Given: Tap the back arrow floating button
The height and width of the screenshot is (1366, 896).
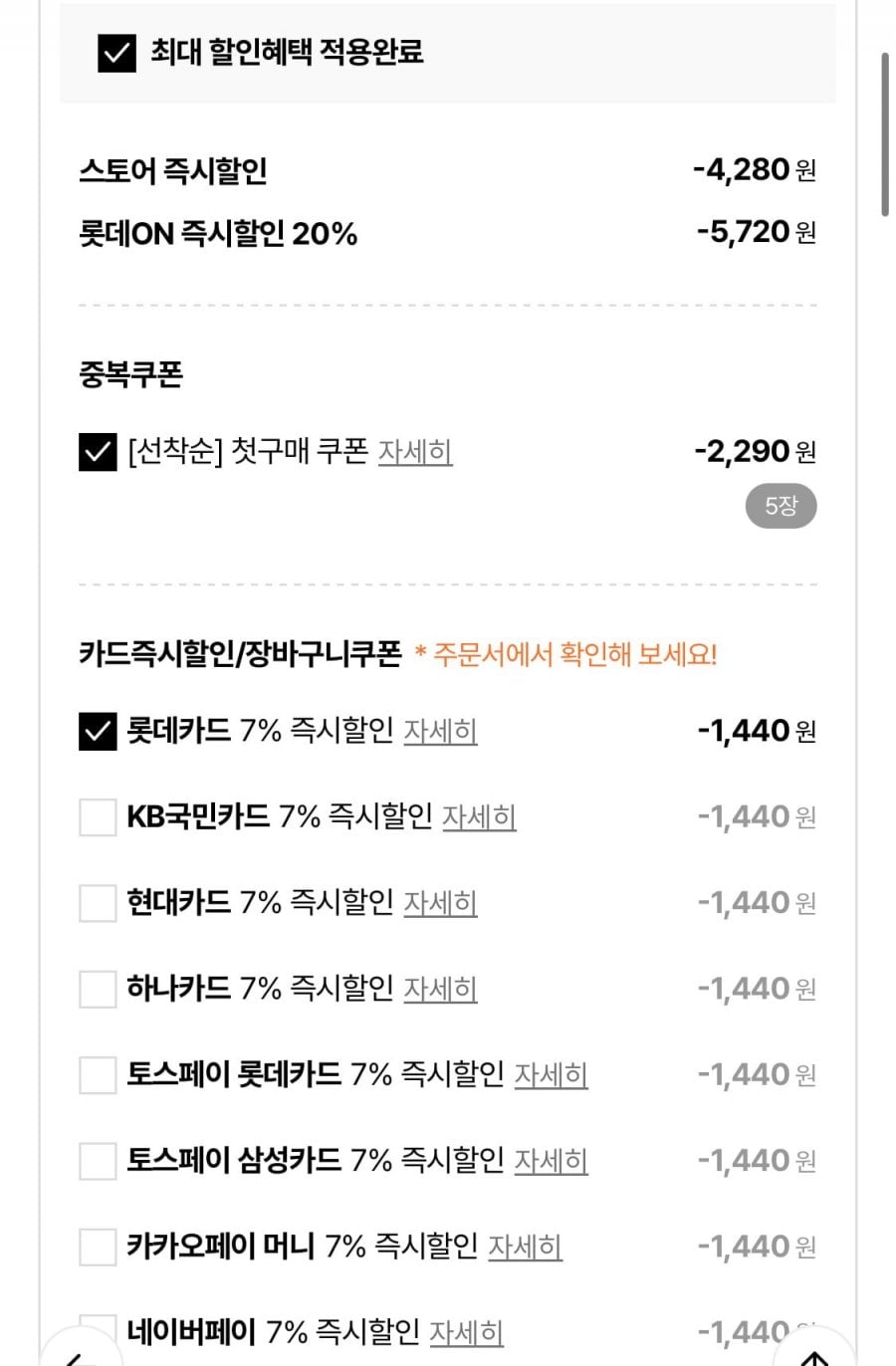Looking at the screenshot, I should [x=78, y=1354].
